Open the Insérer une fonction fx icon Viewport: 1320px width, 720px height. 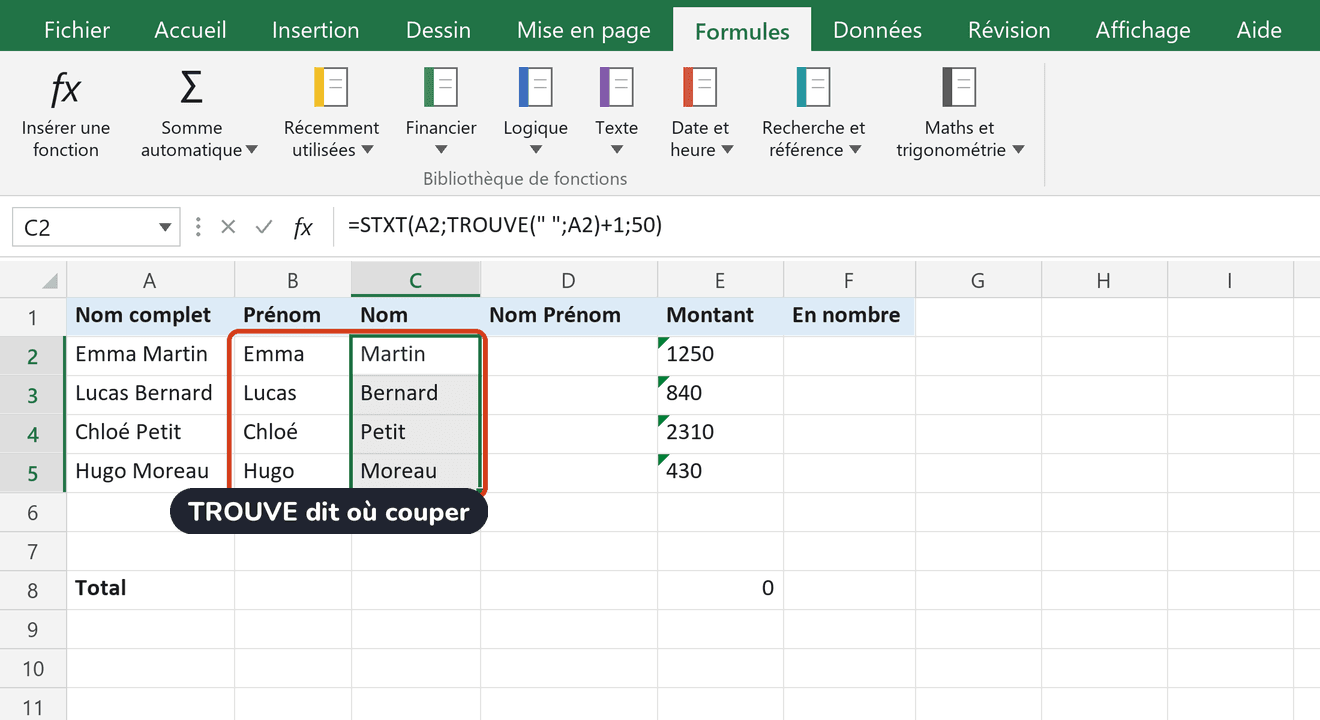pyautogui.click(x=65, y=89)
